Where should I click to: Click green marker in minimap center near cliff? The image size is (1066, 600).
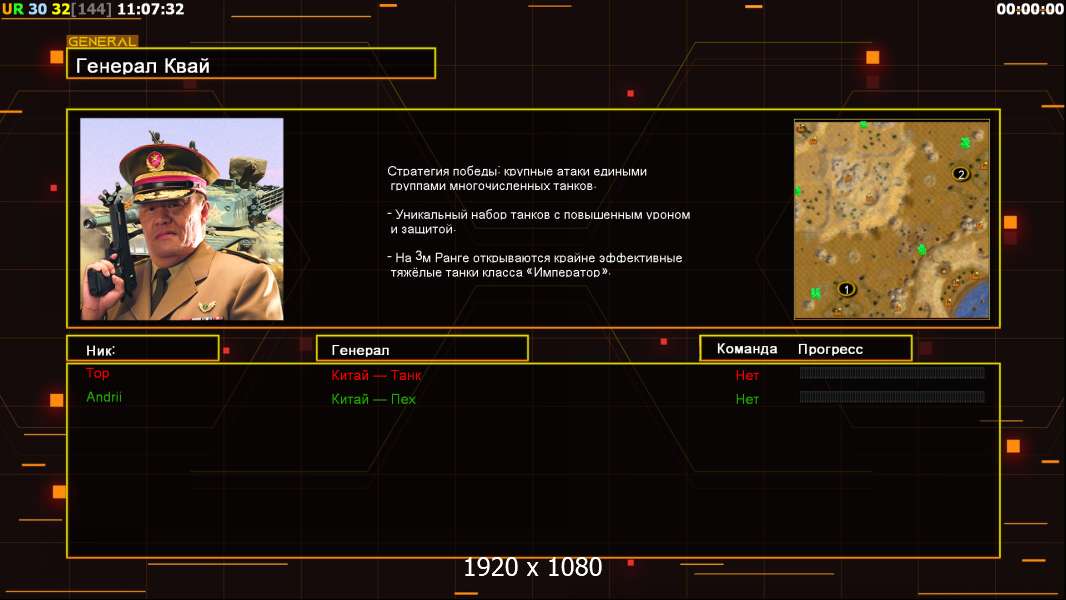[x=922, y=249]
